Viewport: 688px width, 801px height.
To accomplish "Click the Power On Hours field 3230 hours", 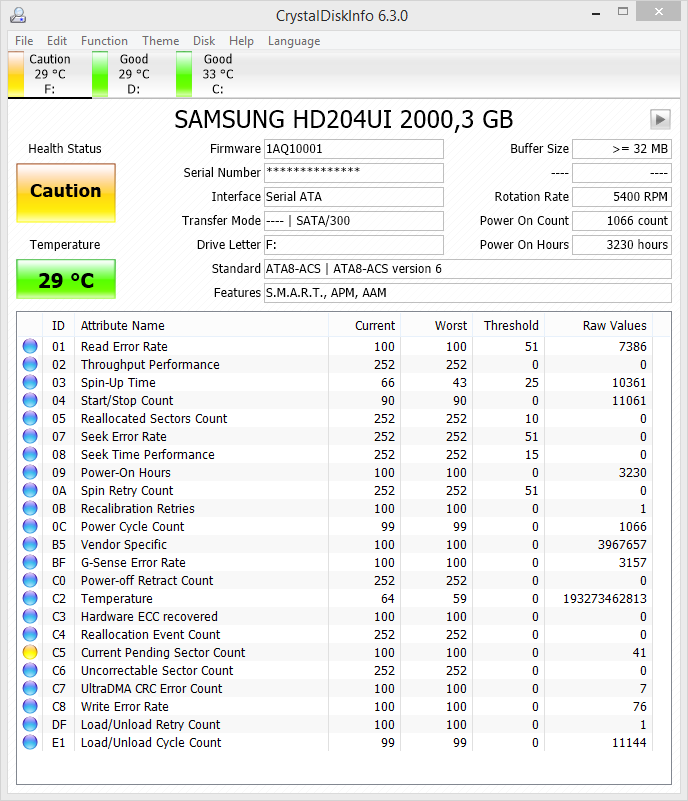I will [622, 245].
